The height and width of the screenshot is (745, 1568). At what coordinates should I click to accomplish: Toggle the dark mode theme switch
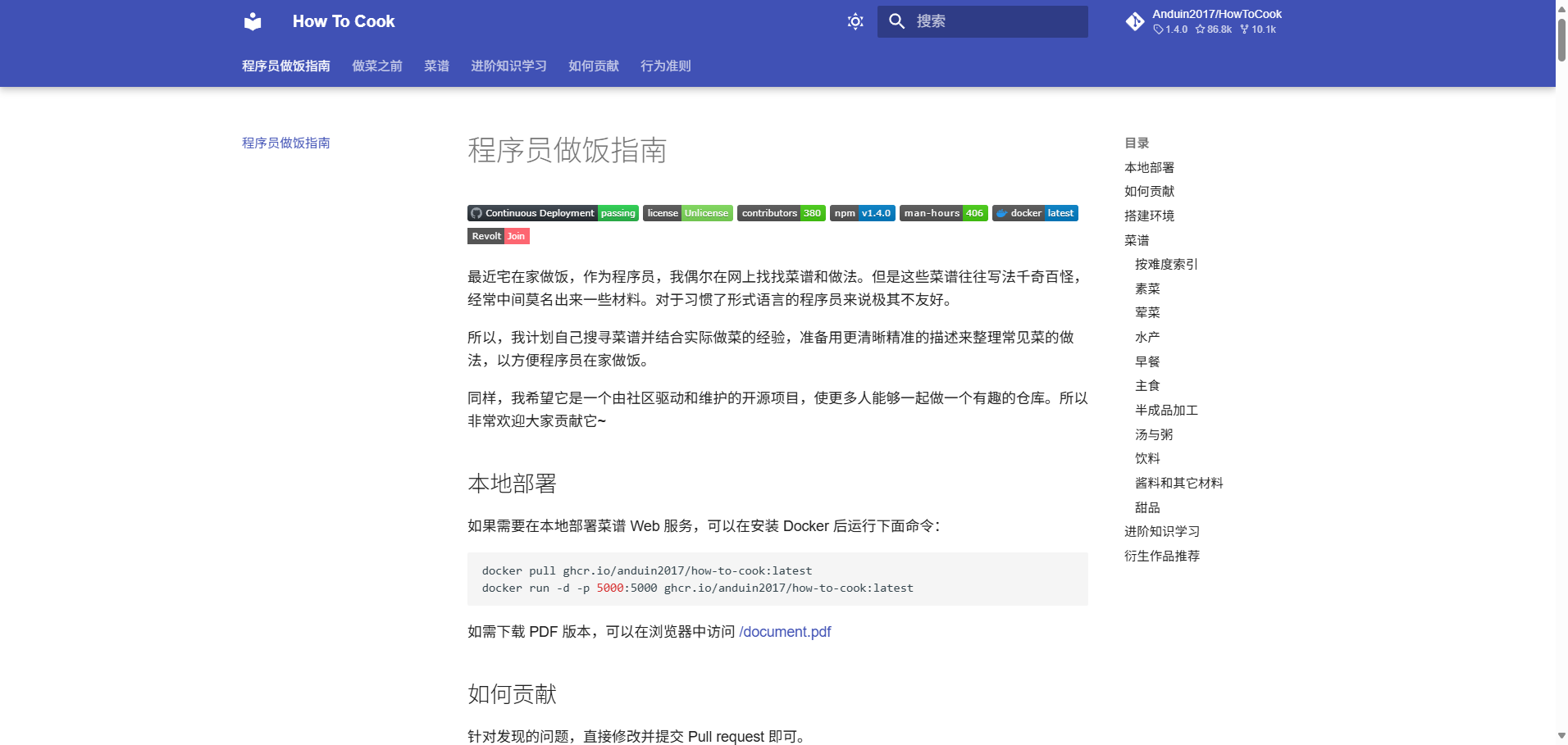(854, 21)
